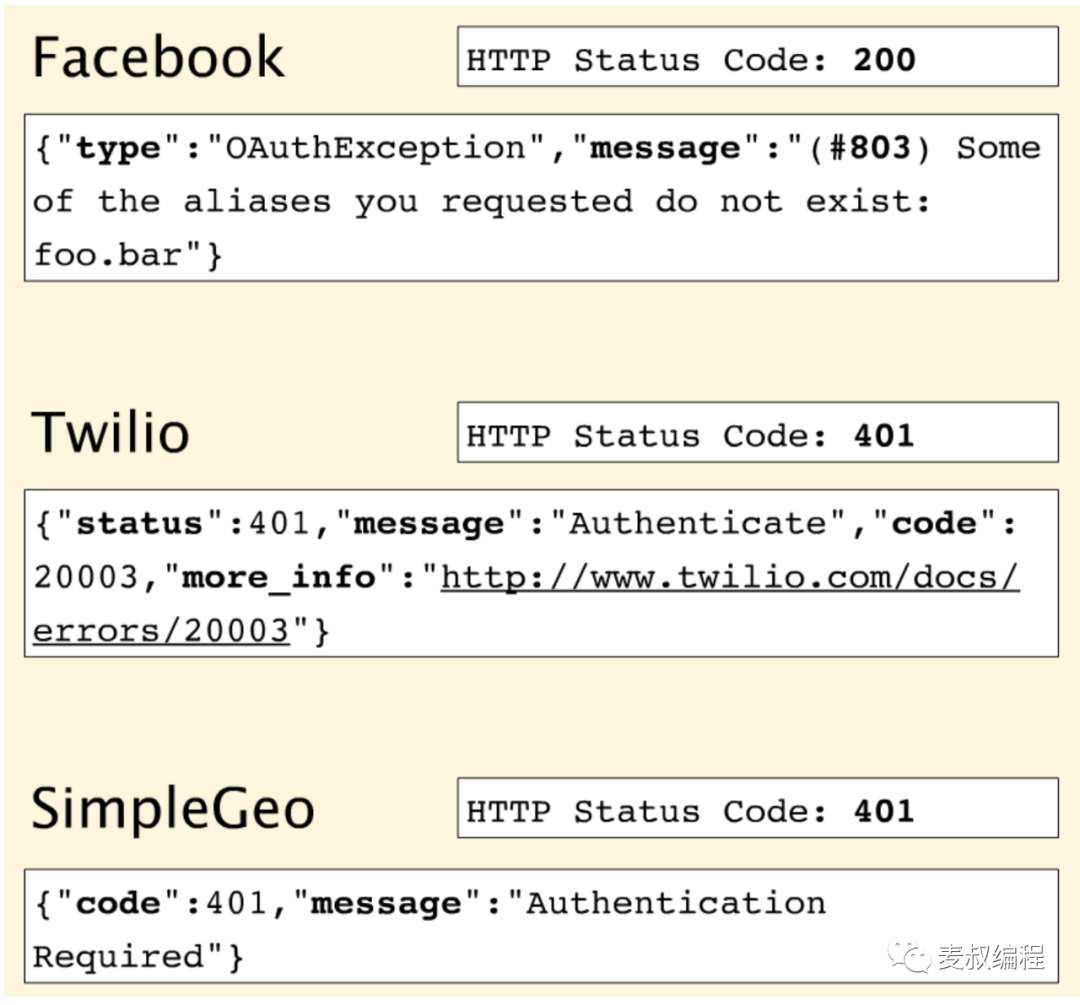Select the HTTP Status Code: 200 box
The width and height of the screenshot is (1080, 1005).
pos(758,56)
